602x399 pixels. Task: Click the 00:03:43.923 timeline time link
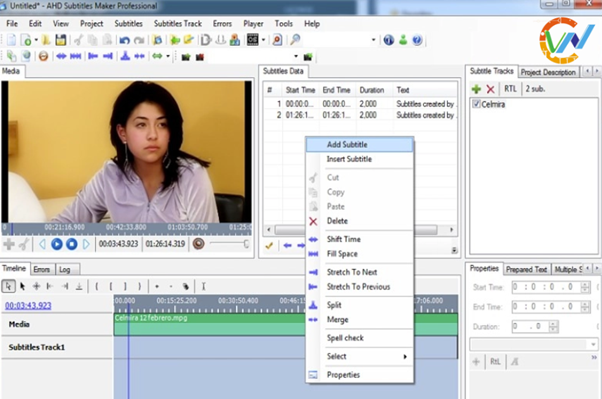[x=28, y=306]
